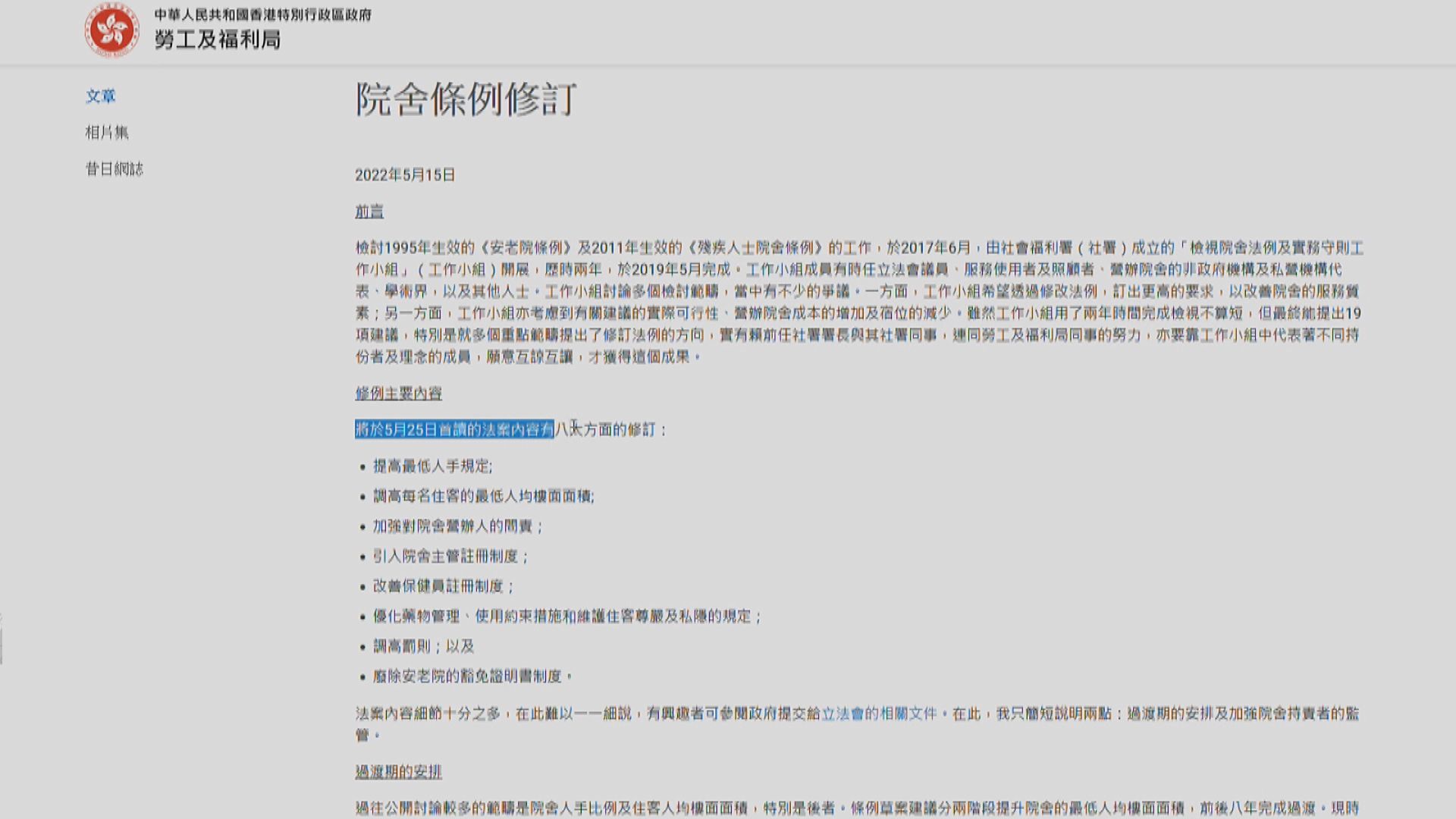Click the Hong Kong government emblem logo
This screenshot has height=819, width=1456.
point(111,29)
